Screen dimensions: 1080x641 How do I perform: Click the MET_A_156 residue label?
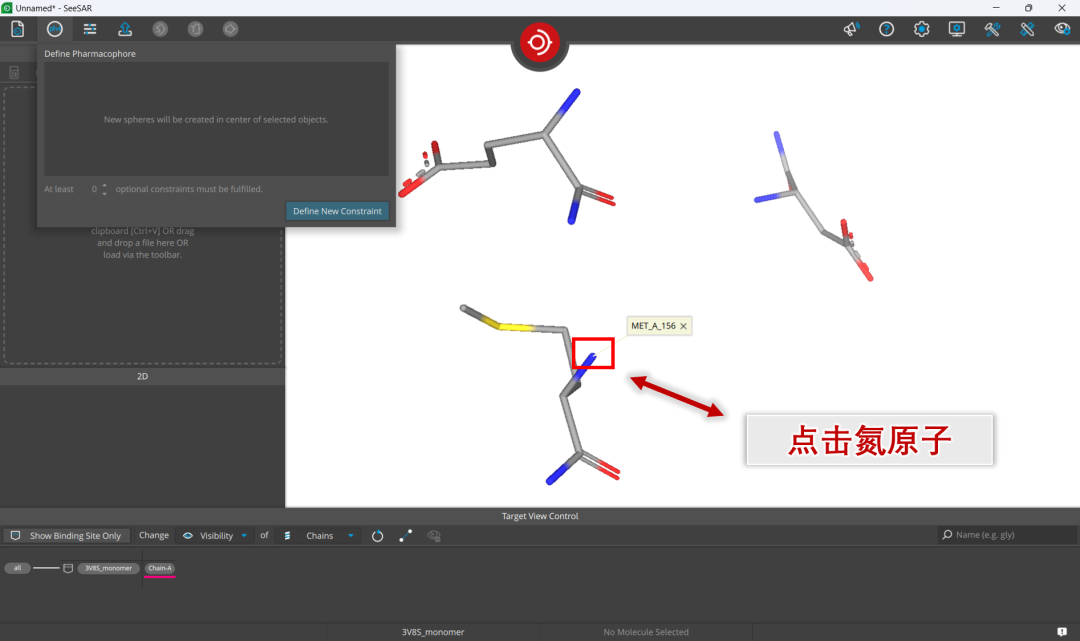(x=654, y=326)
